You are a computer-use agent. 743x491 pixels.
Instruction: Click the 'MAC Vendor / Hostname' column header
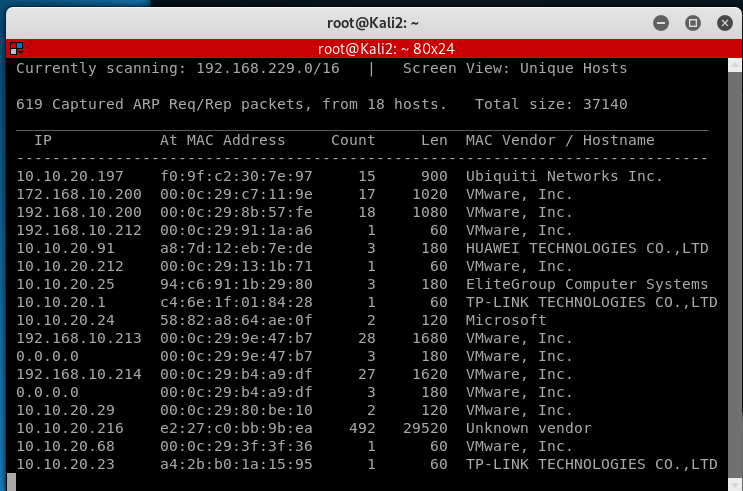pyautogui.click(x=560, y=140)
